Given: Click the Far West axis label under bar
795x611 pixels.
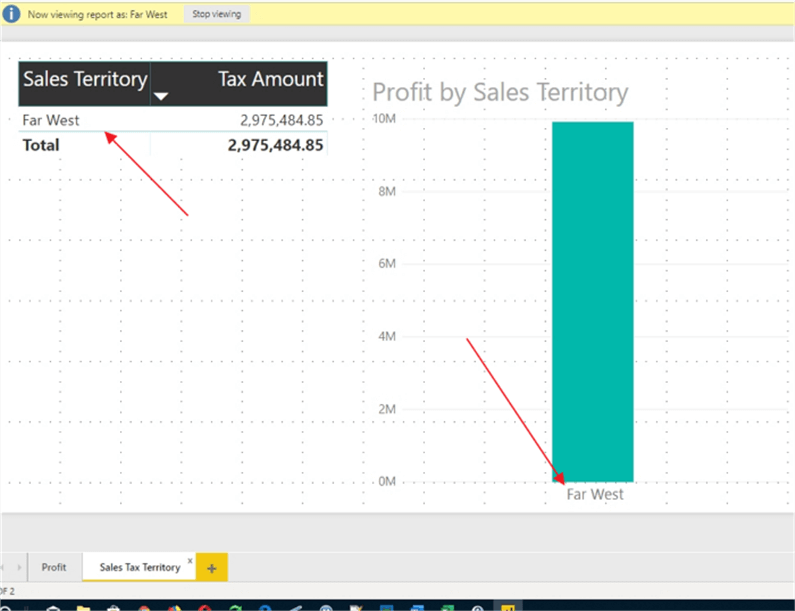Looking at the screenshot, I should coord(595,494).
